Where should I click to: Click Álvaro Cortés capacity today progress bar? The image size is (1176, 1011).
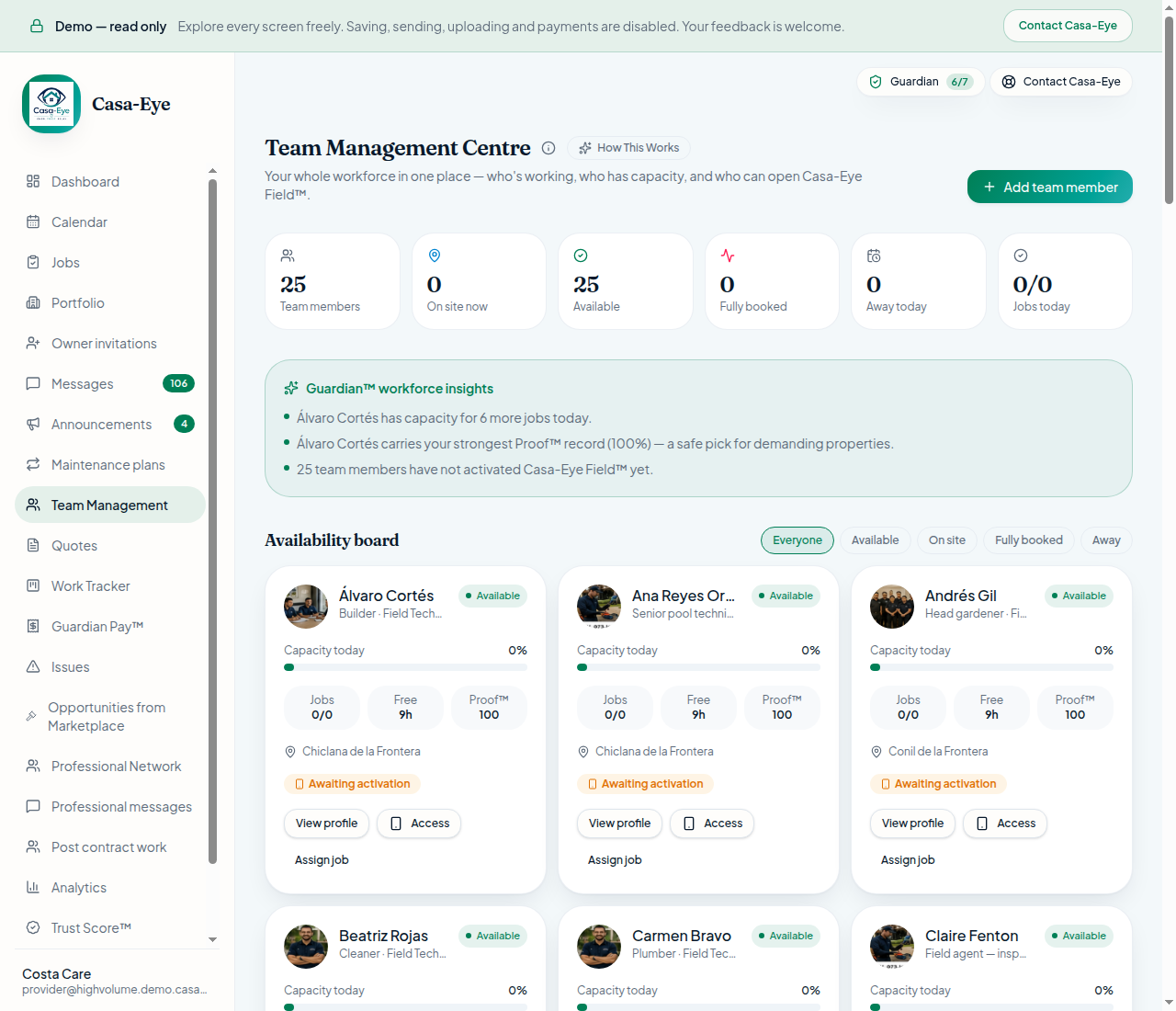405,667
